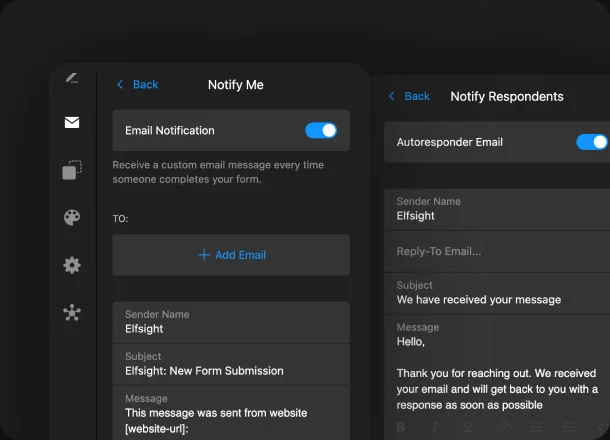Edit the Subject 'We have received your message'

pos(497,293)
